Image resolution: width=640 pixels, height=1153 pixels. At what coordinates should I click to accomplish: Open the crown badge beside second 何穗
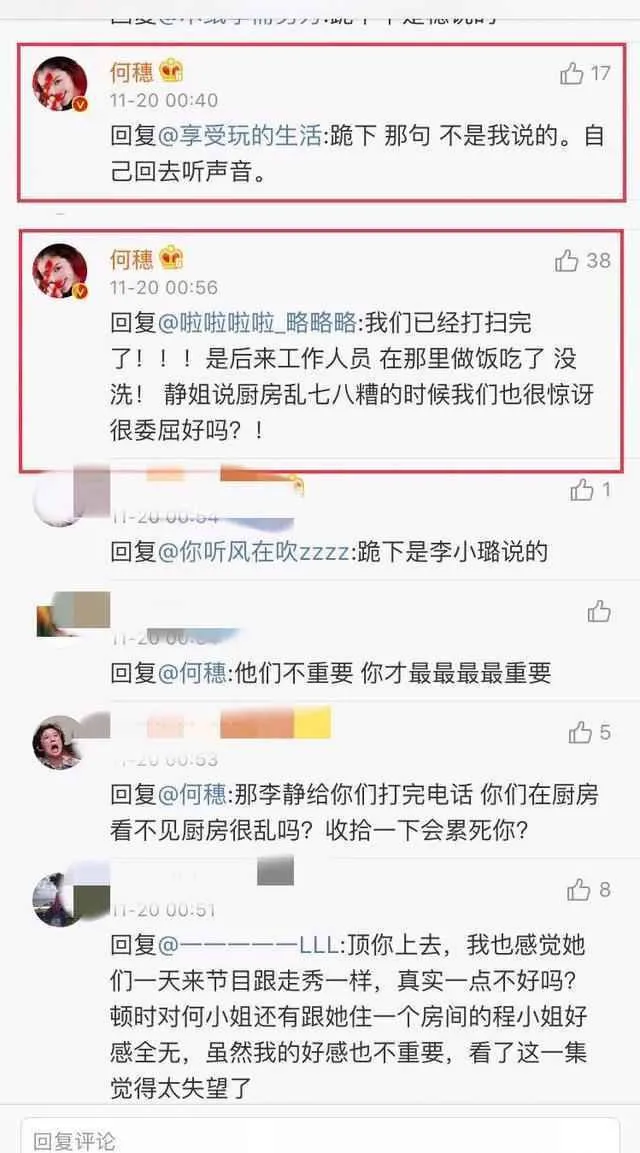click(x=171, y=258)
